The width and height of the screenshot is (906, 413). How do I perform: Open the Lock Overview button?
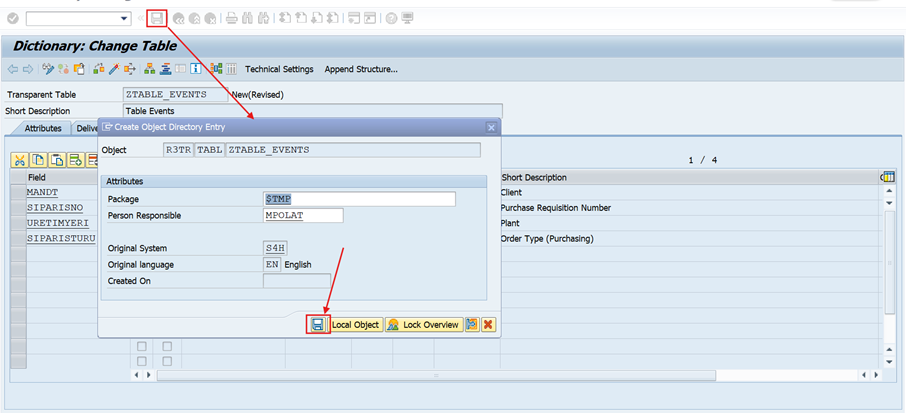[x=423, y=325]
